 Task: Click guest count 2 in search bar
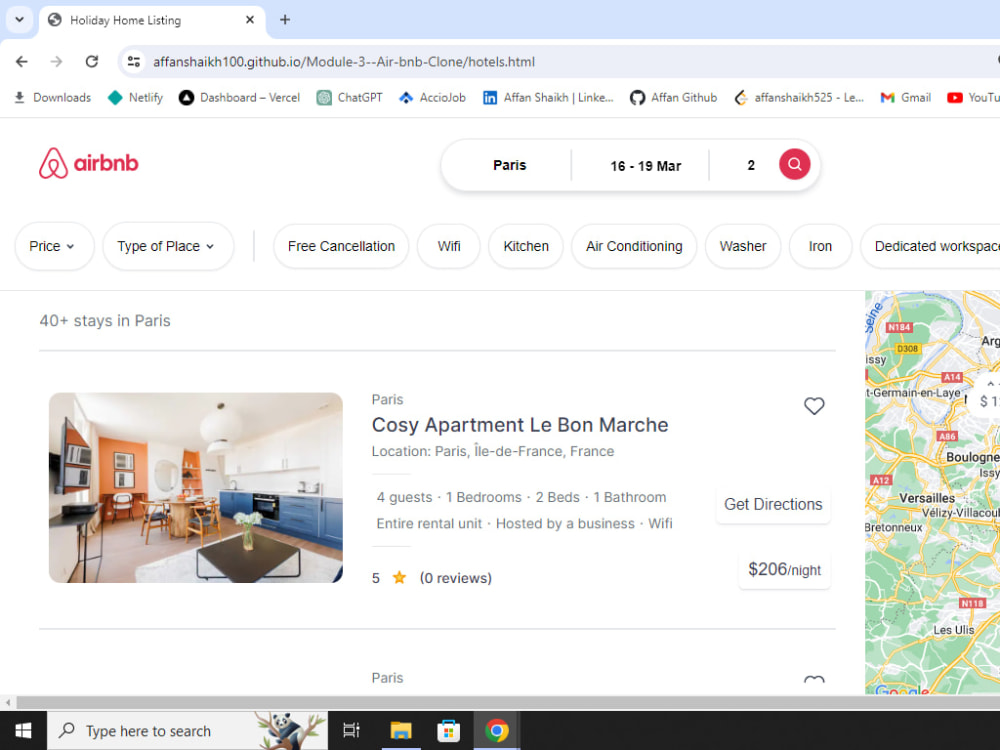751,165
